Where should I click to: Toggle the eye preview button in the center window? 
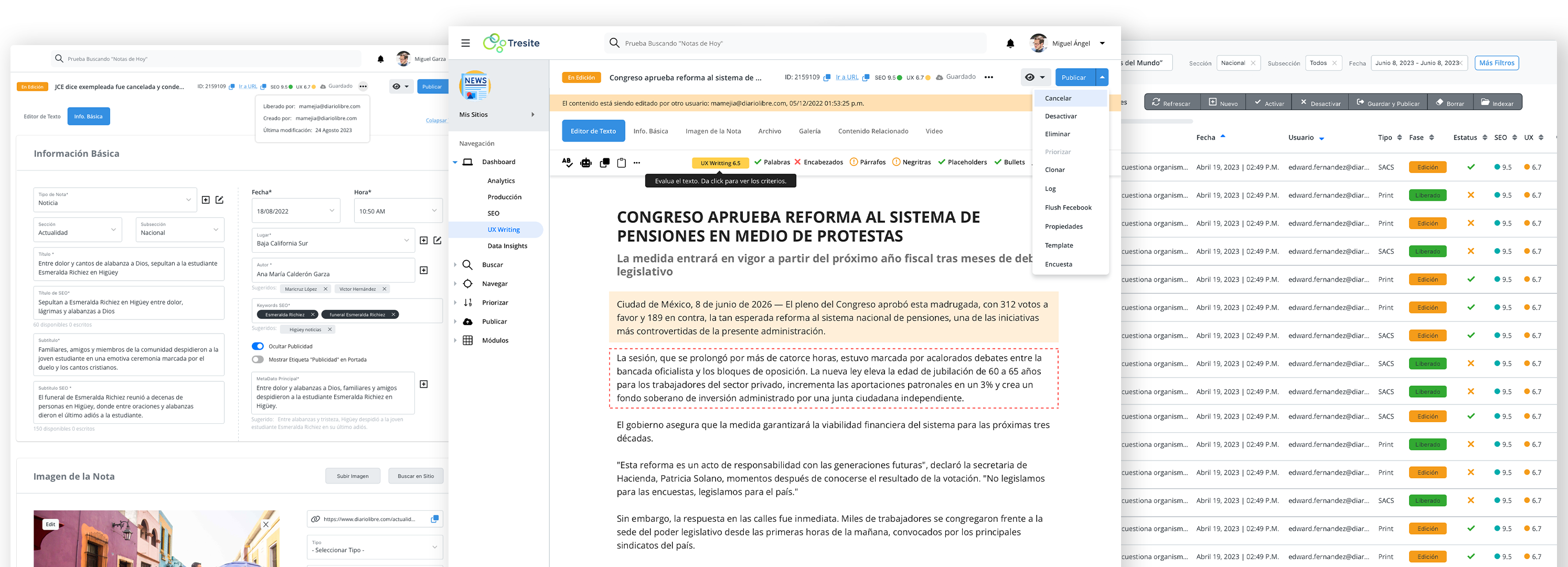pos(1036,77)
